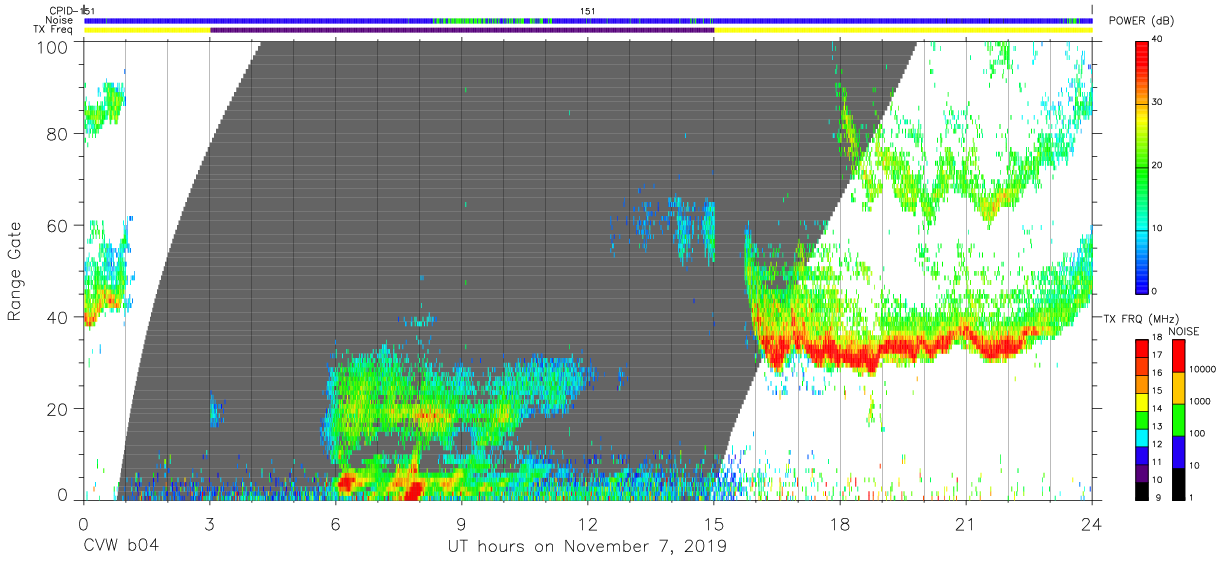Viewport: 1228px width, 567px height.
Task: Click Range Gate tick label '60'
Action: click(57, 226)
